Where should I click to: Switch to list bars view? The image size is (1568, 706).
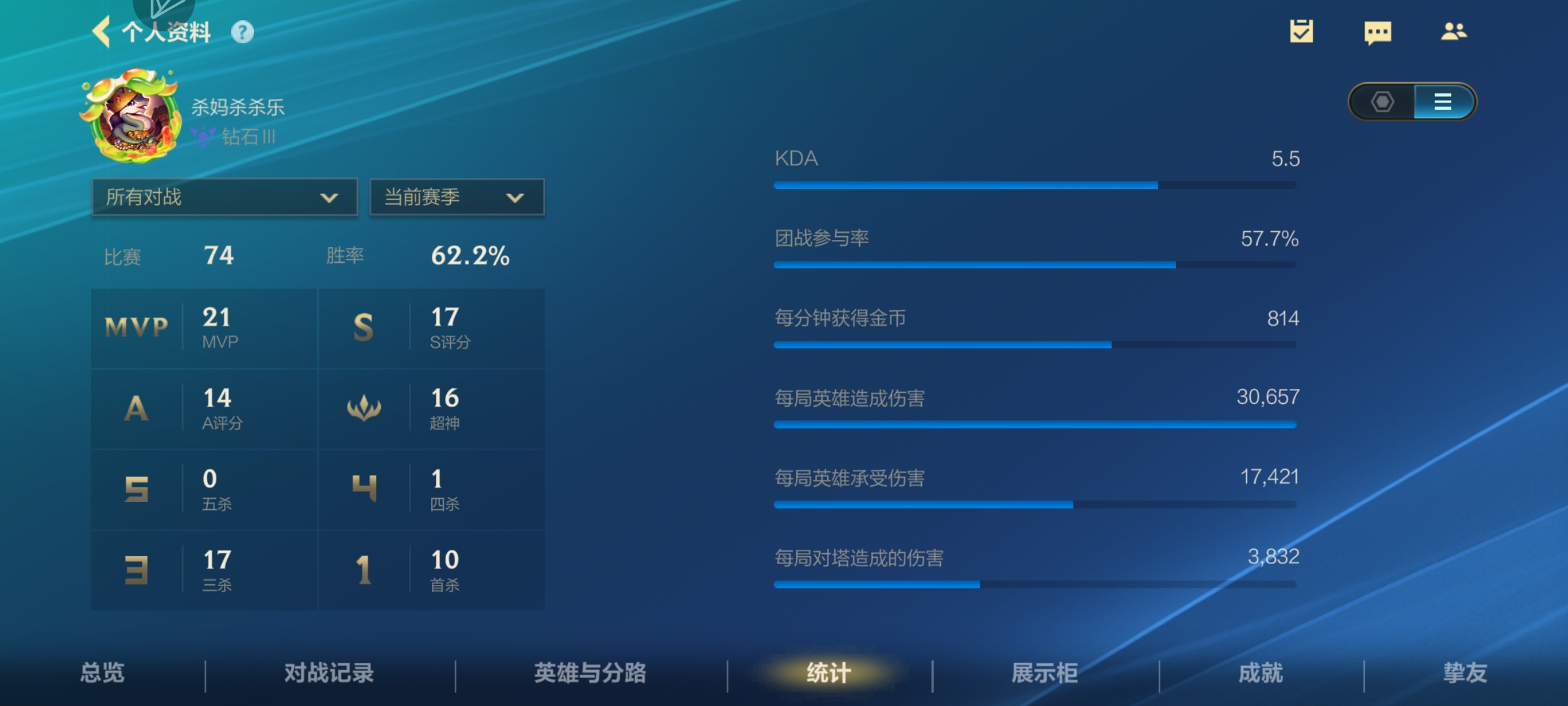[1443, 102]
